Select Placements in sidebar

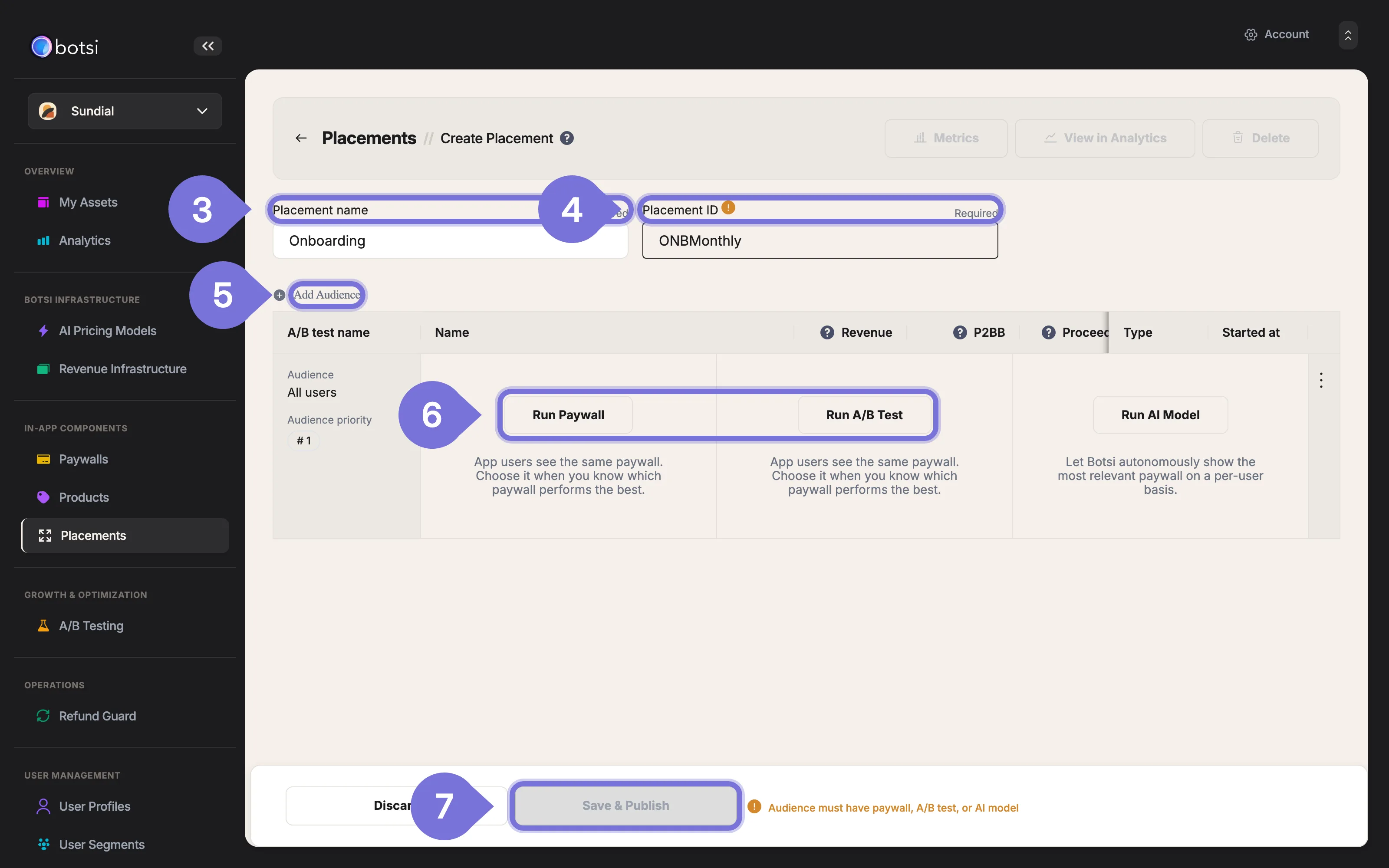pos(125,536)
